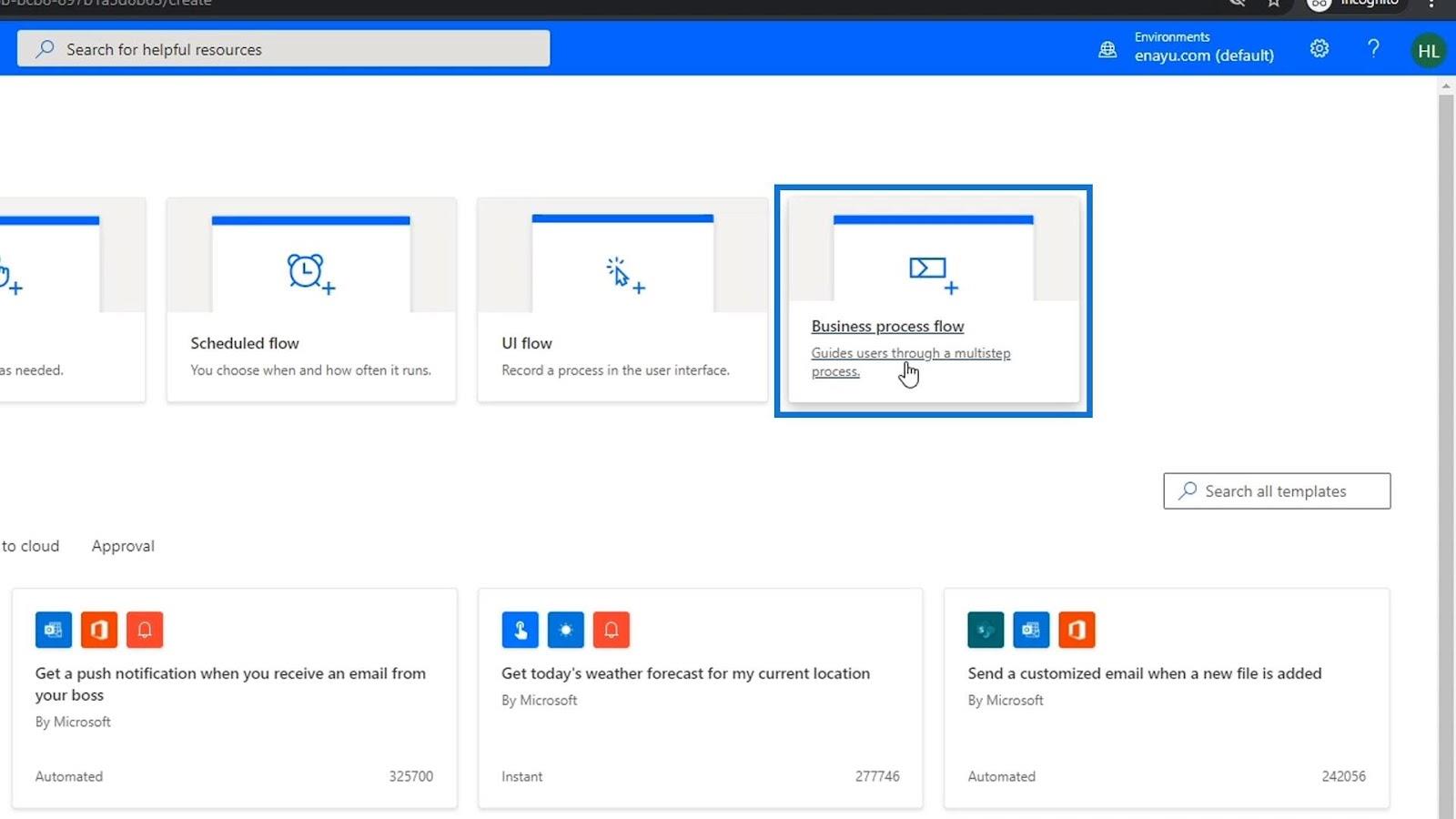Focus the 'Search for helpful resources' field
Screen dimensions: 1456x819
pos(283,49)
